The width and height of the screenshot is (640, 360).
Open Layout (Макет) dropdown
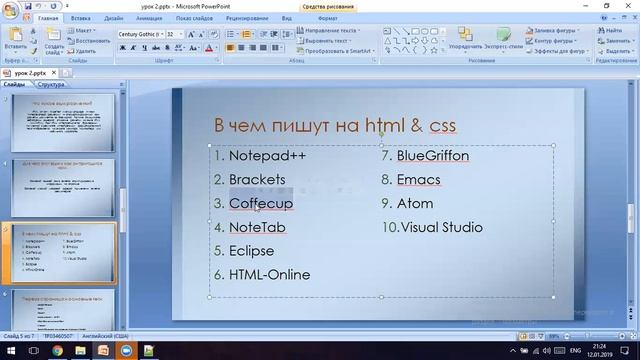[x=82, y=31]
